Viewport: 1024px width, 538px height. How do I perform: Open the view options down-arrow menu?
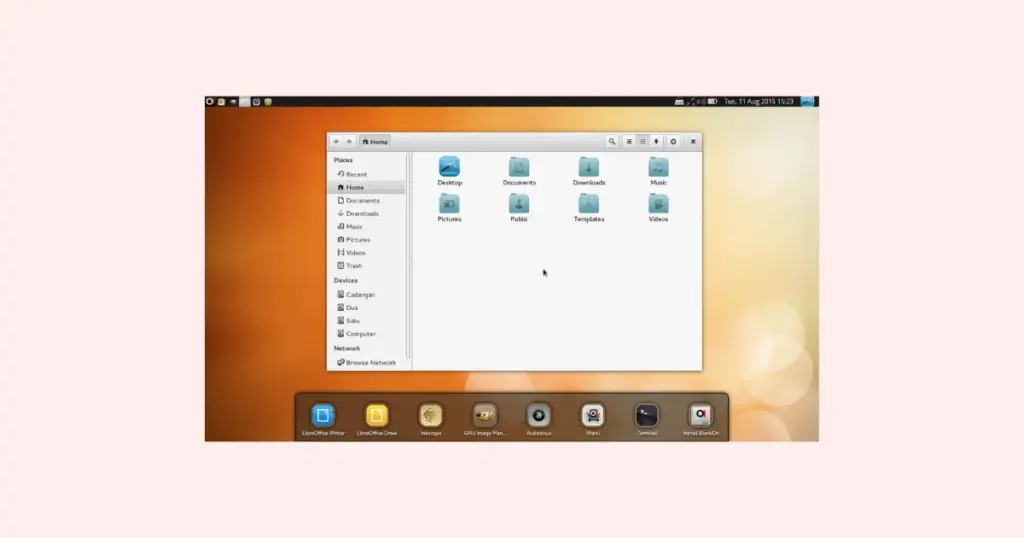tap(656, 142)
